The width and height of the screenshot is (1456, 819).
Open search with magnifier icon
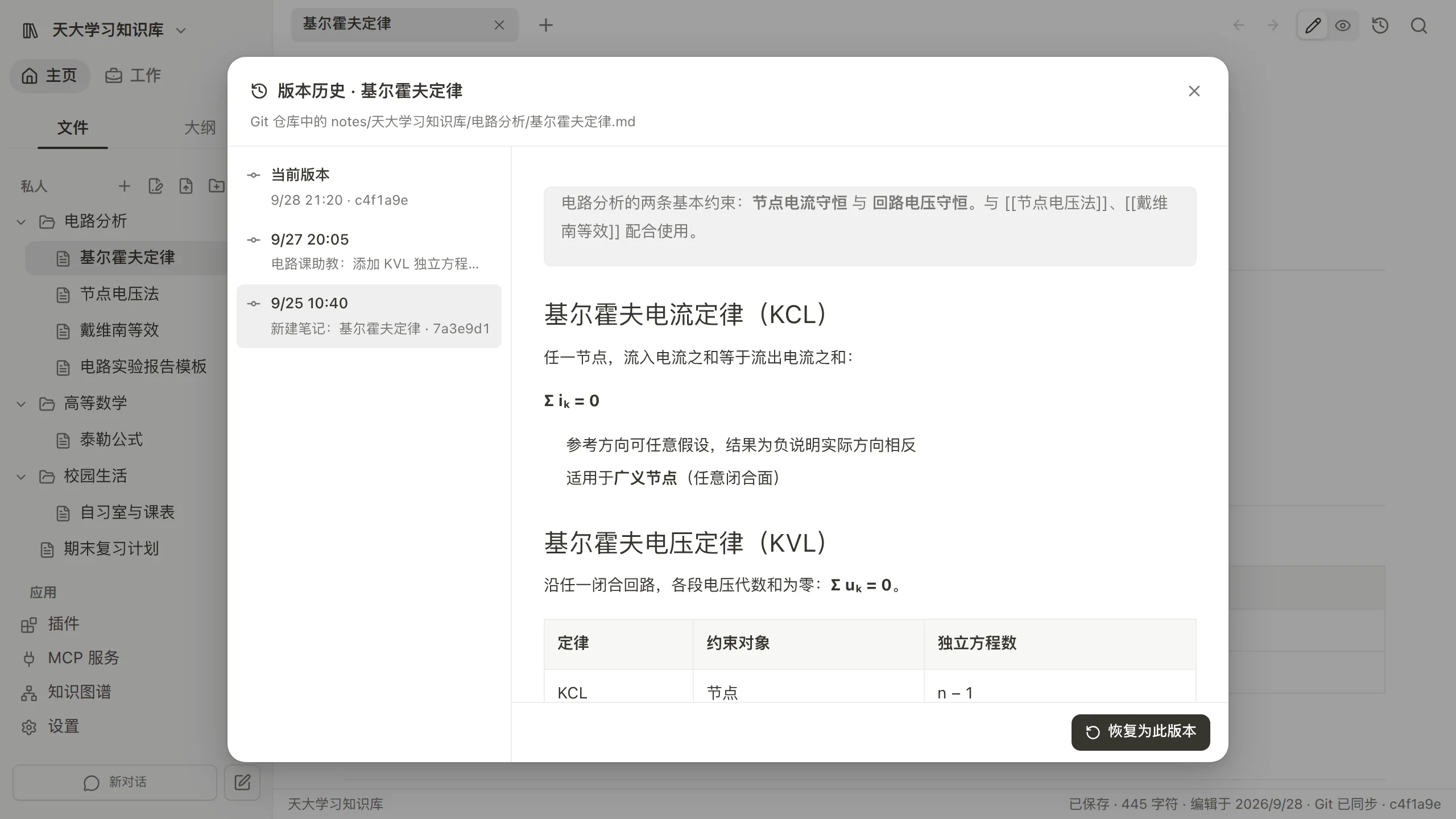(x=1419, y=26)
